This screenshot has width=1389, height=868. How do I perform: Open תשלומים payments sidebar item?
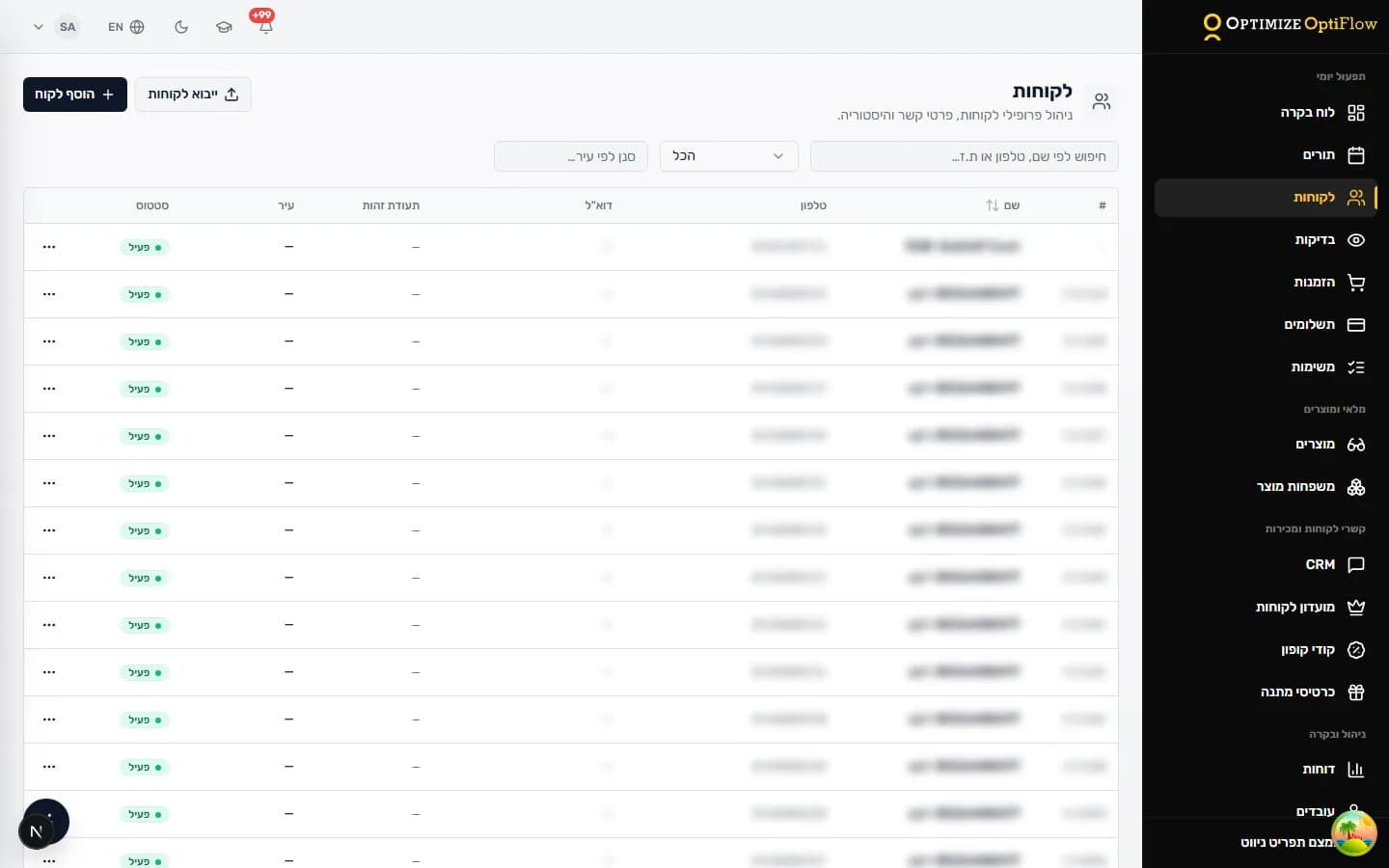click(1266, 325)
